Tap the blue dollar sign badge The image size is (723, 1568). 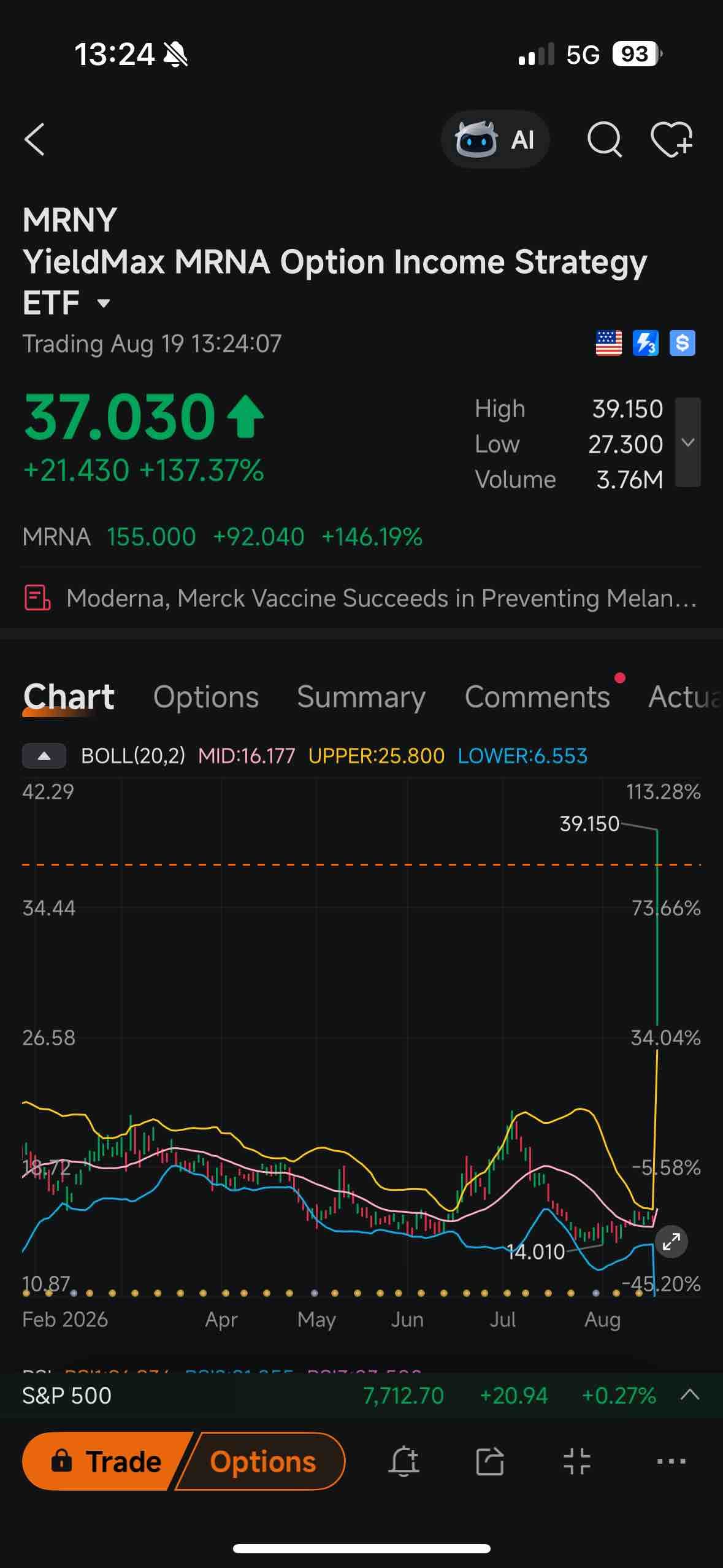[683, 344]
